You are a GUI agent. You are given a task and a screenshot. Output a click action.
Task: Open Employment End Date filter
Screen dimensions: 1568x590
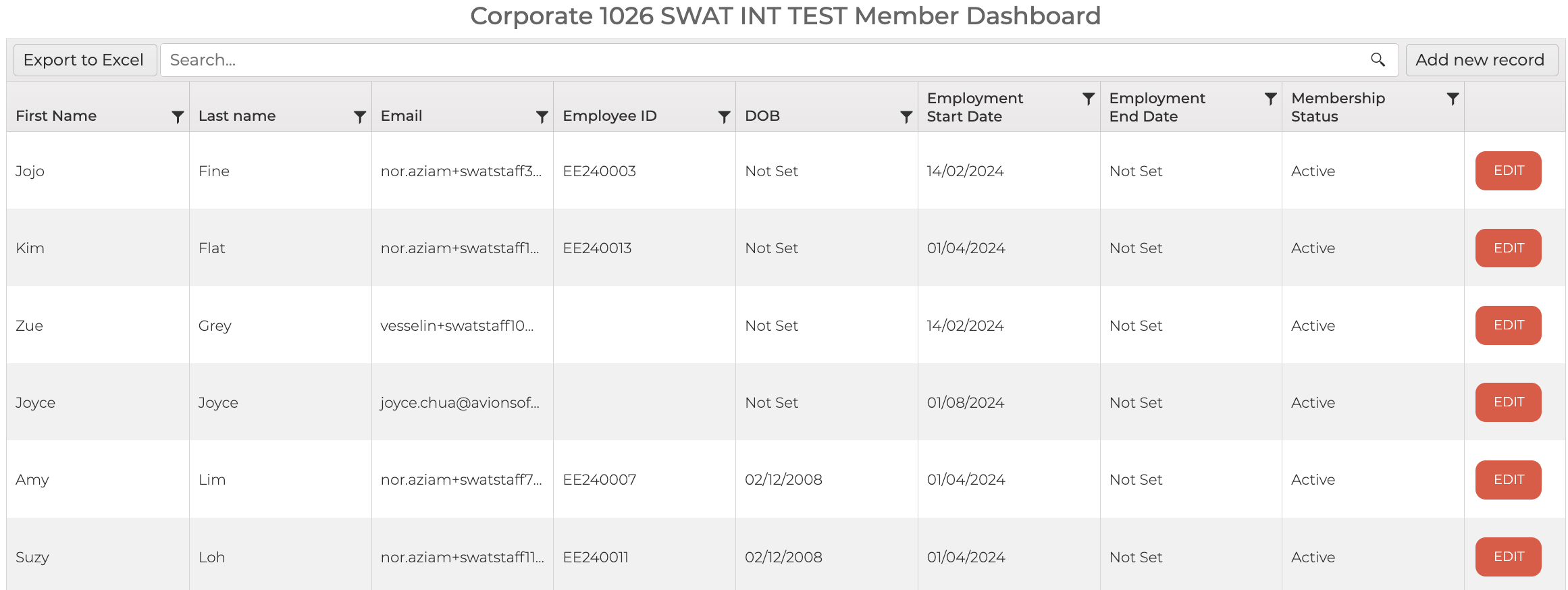pyautogui.click(x=1270, y=99)
